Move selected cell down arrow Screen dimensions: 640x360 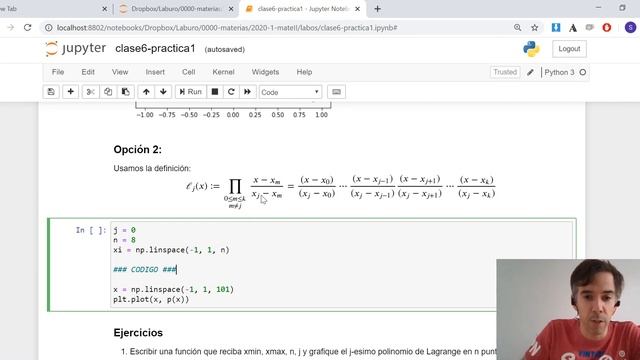coord(163,92)
